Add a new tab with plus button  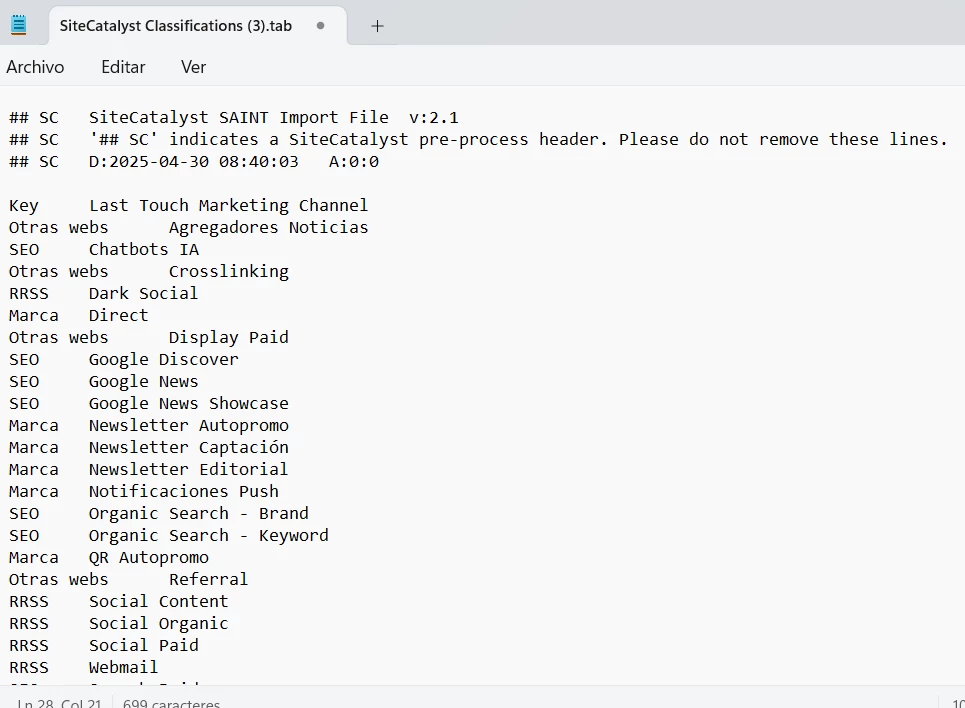377,26
